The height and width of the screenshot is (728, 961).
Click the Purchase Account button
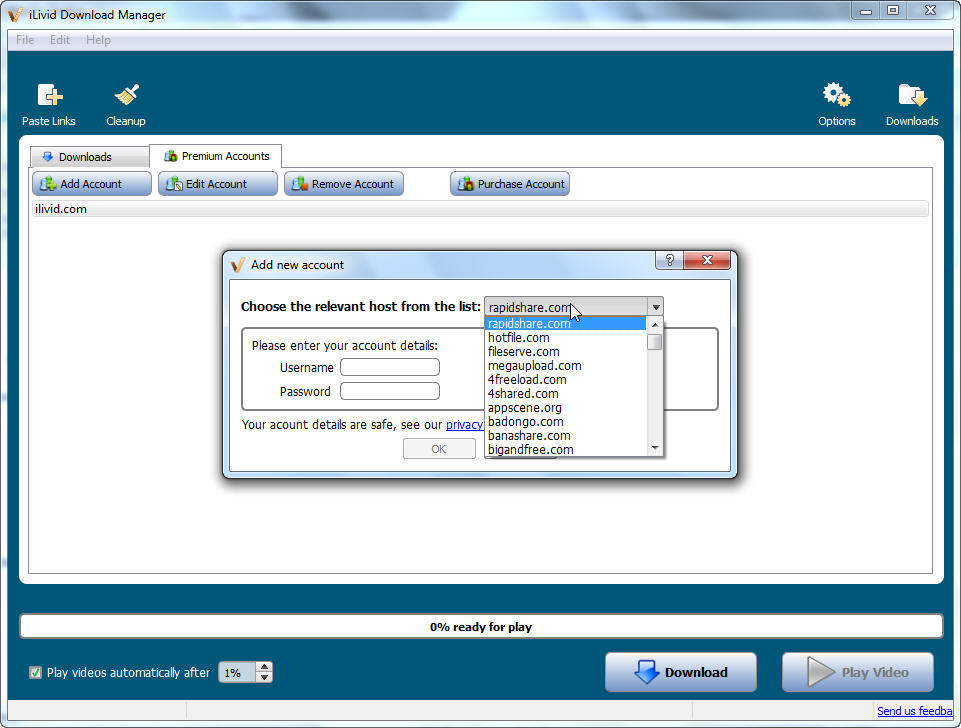510,184
